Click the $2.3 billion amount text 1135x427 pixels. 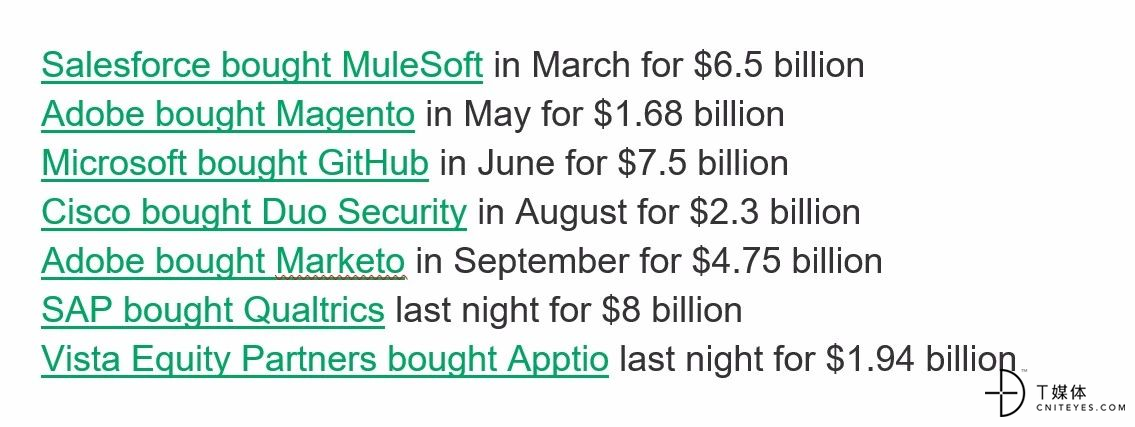click(775, 212)
